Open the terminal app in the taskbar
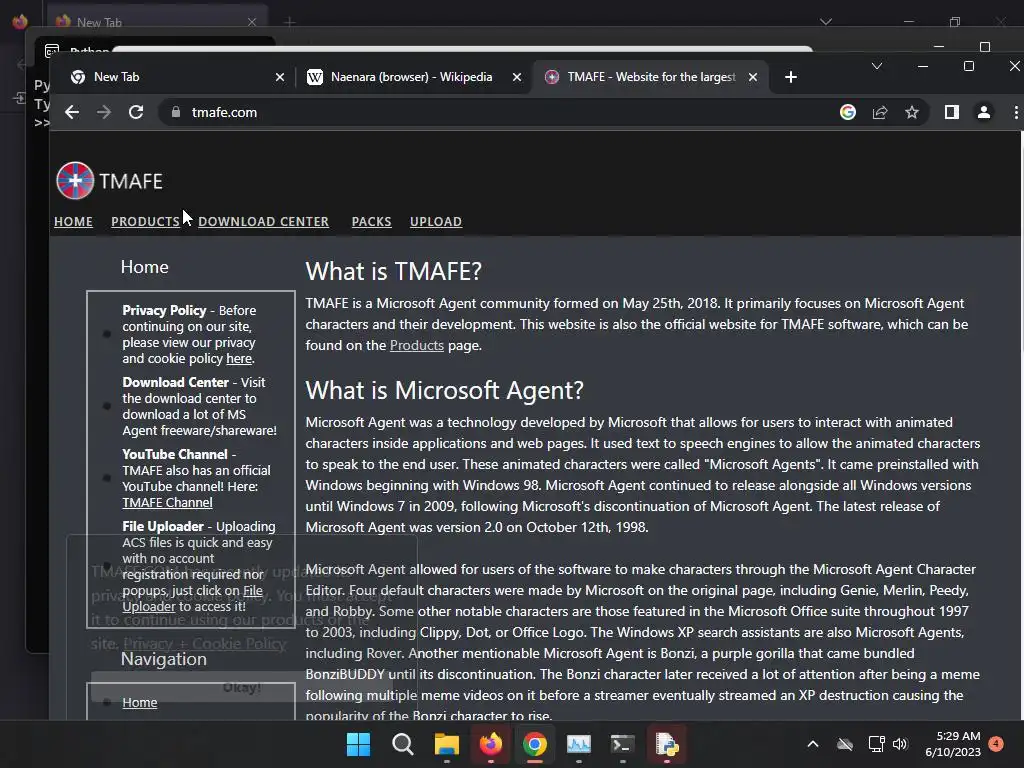 (622, 744)
